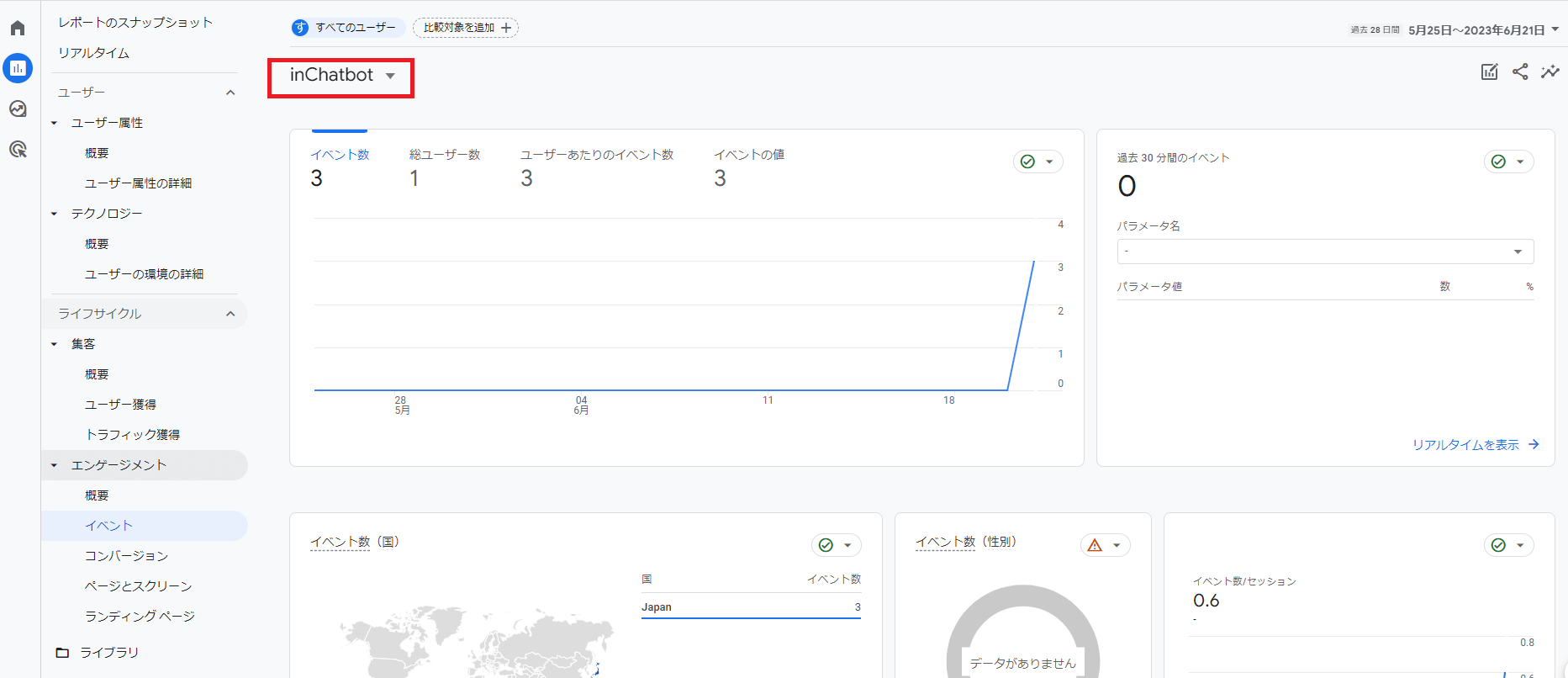The width and height of the screenshot is (1568, 678).
Task: Open レポートのスナップショット
Action: coord(135,23)
